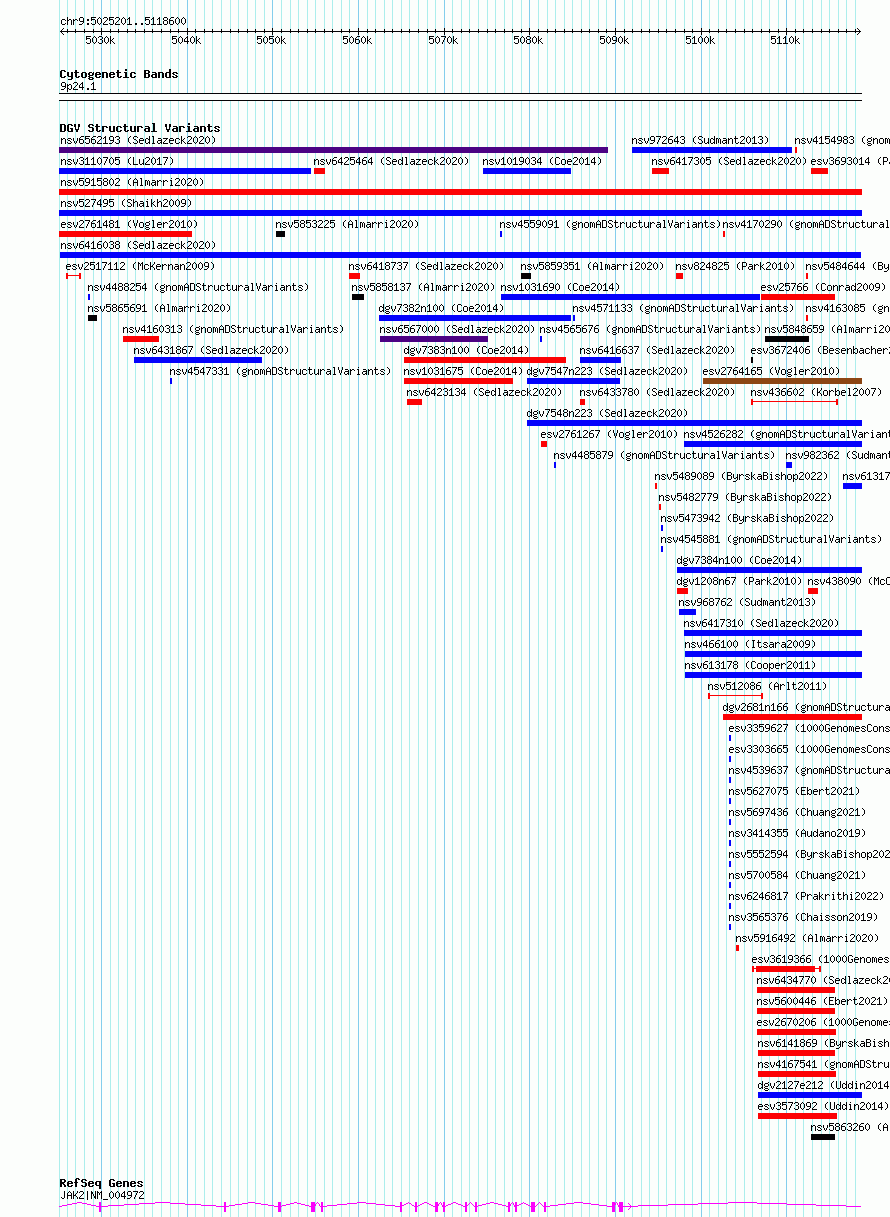Click nsv4488254 gnomAD variant label
This screenshot has height=1217, width=890.
tap(198, 287)
